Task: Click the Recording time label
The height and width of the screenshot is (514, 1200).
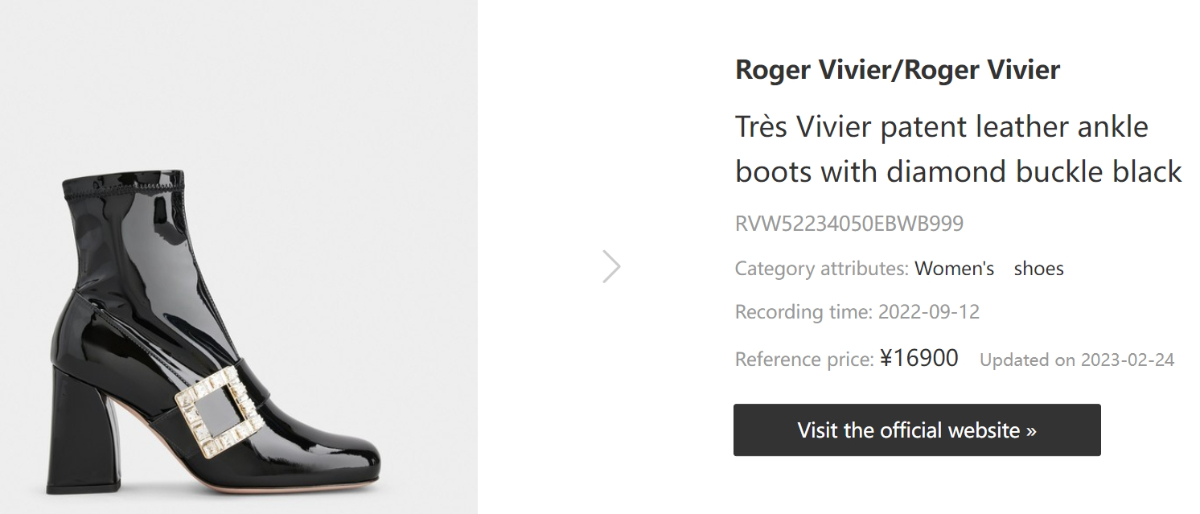Action: point(803,312)
